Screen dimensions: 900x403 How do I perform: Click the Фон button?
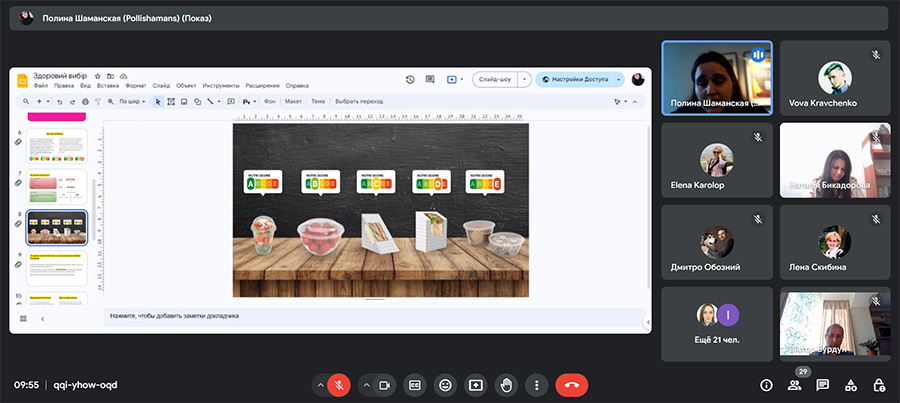270,102
